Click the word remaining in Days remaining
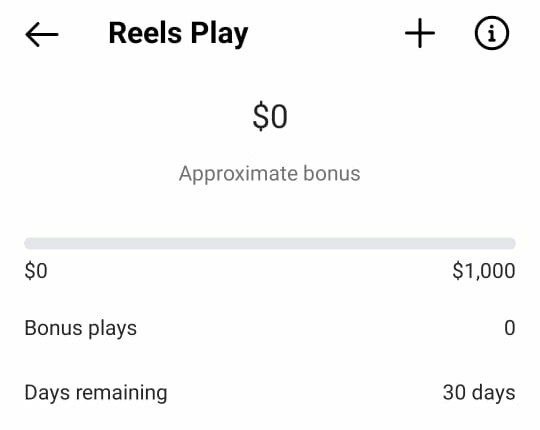 pyautogui.click(x=122, y=393)
